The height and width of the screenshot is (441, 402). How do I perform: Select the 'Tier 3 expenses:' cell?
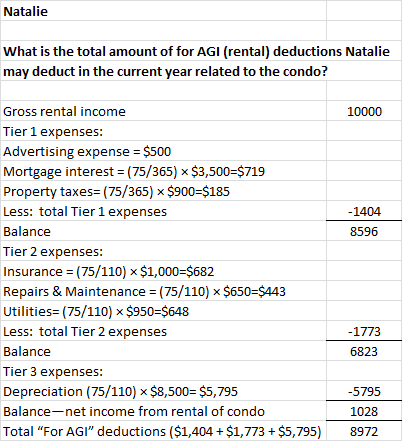click(163, 371)
